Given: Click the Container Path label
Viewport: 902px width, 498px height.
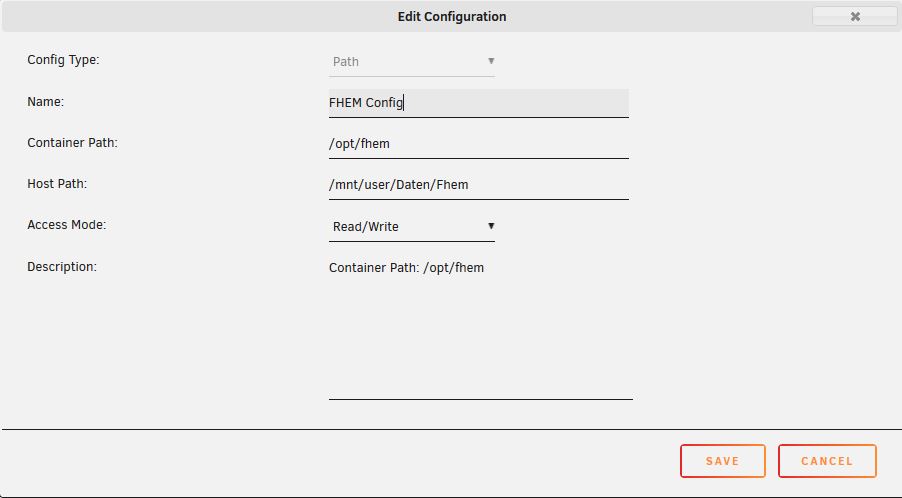Looking at the screenshot, I should pos(72,143).
